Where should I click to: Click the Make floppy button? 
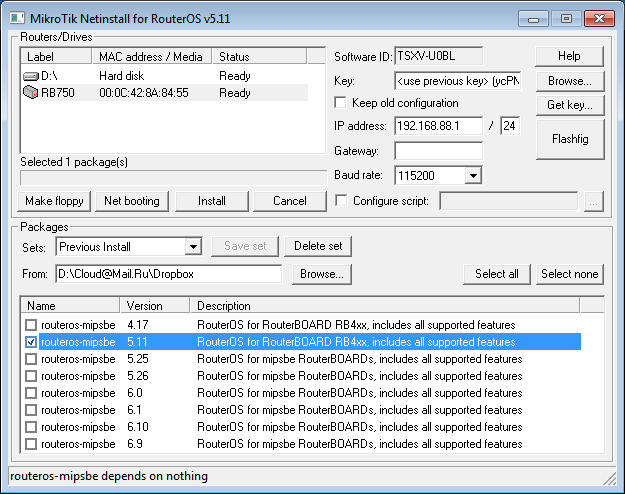(x=54, y=201)
